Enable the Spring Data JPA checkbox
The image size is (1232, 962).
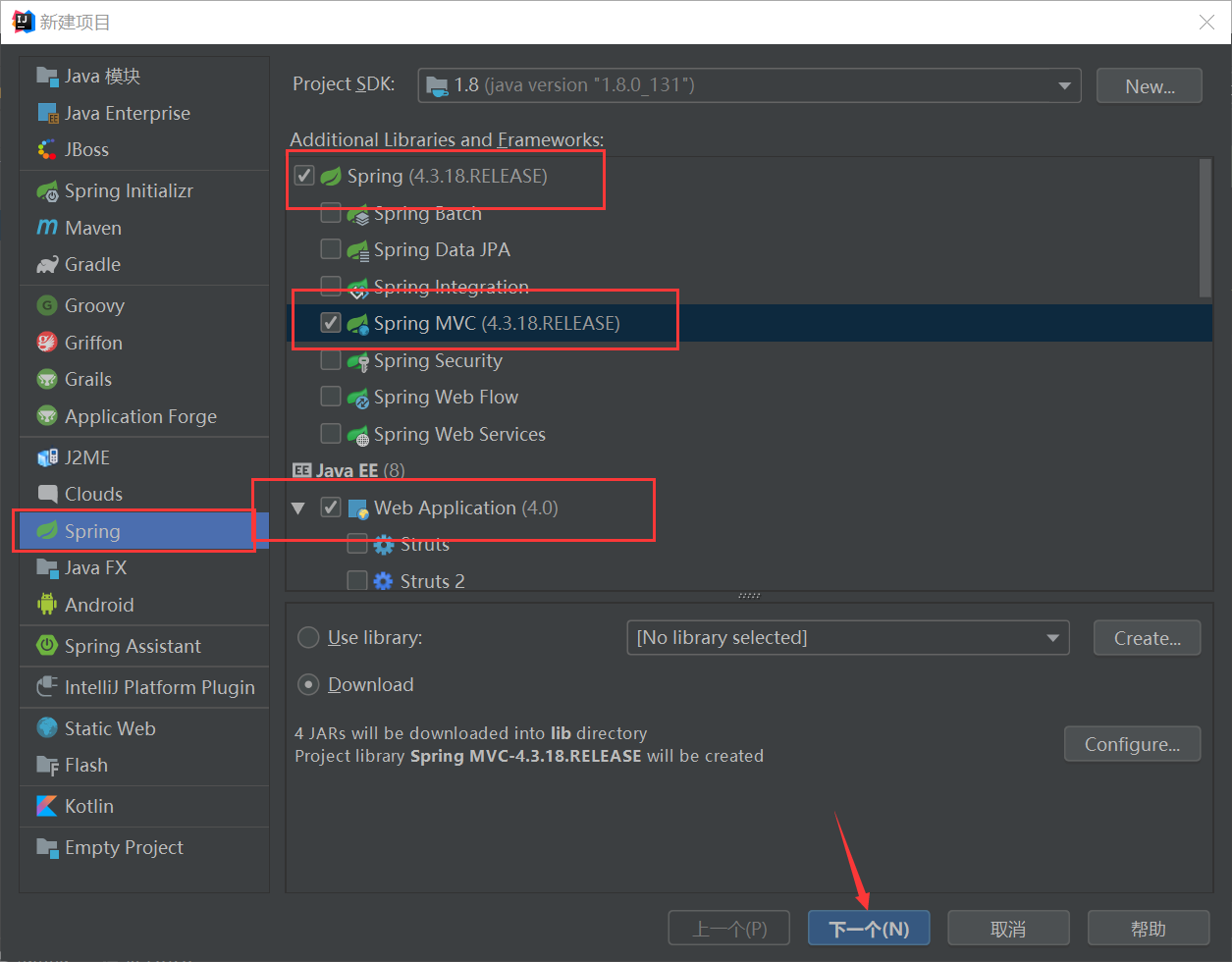point(331,249)
